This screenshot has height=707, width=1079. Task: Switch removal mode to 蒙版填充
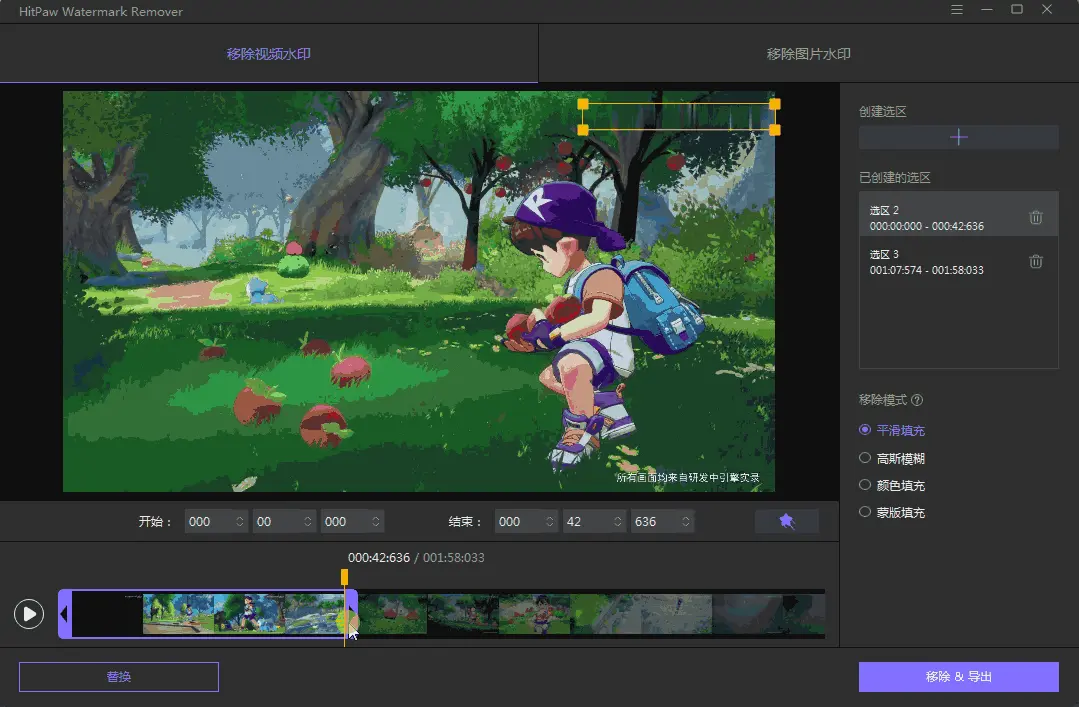click(x=864, y=511)
